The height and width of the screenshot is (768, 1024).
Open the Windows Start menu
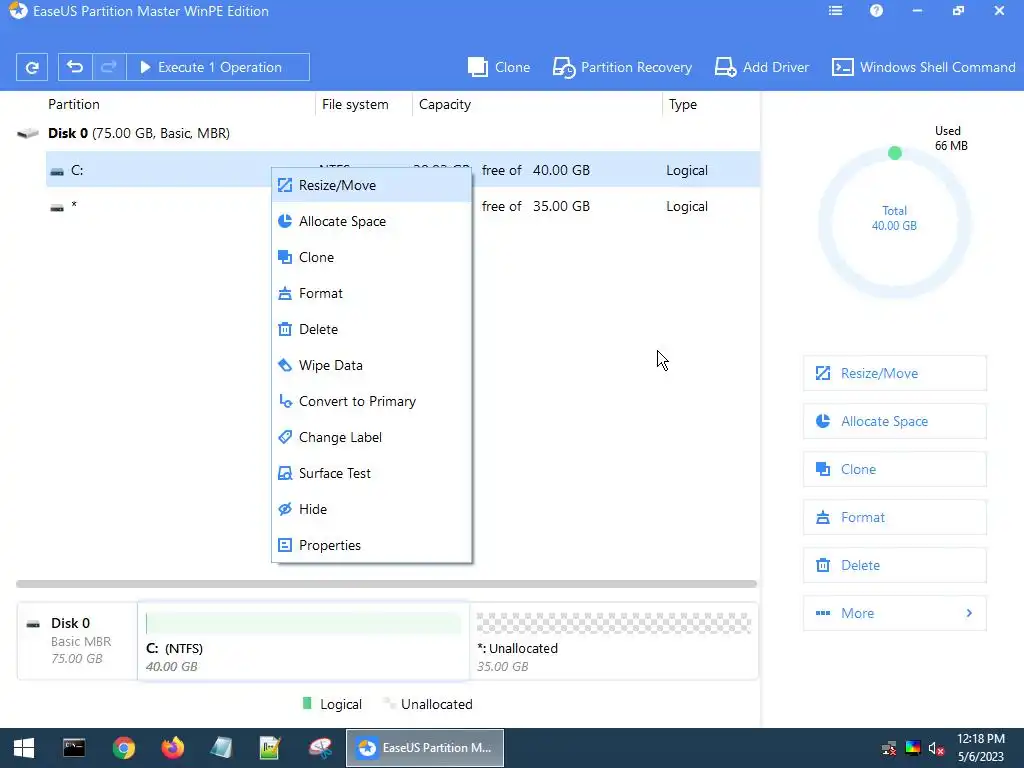pos(24,748)
